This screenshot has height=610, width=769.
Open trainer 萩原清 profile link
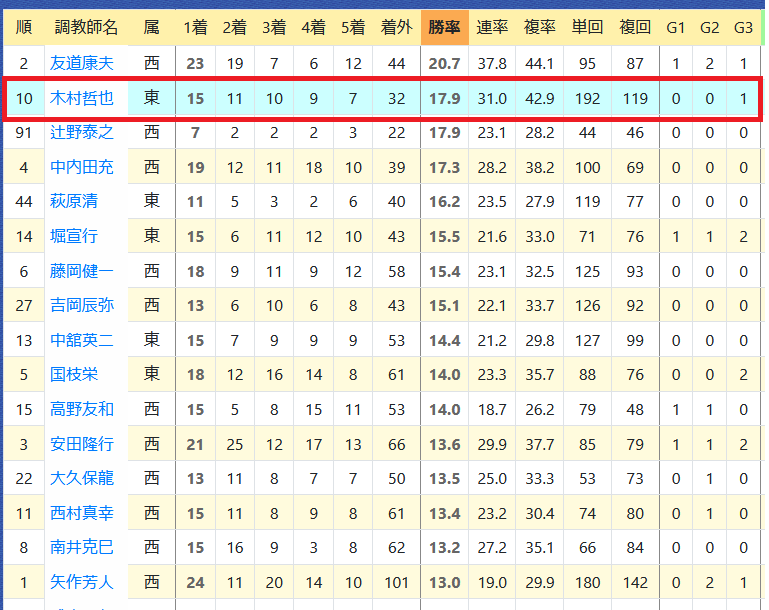74,202
